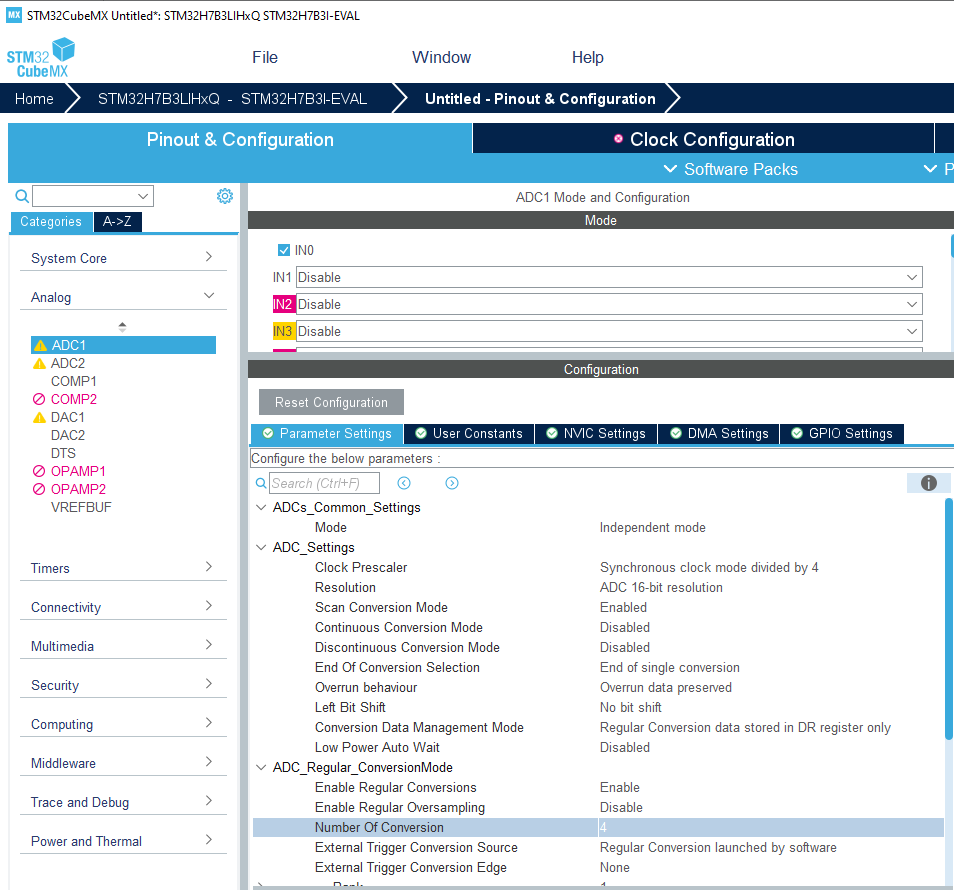This screenshot has height=890, width=954.
Task: Click the STM32CubeMX logo
Action: point(40,58)
